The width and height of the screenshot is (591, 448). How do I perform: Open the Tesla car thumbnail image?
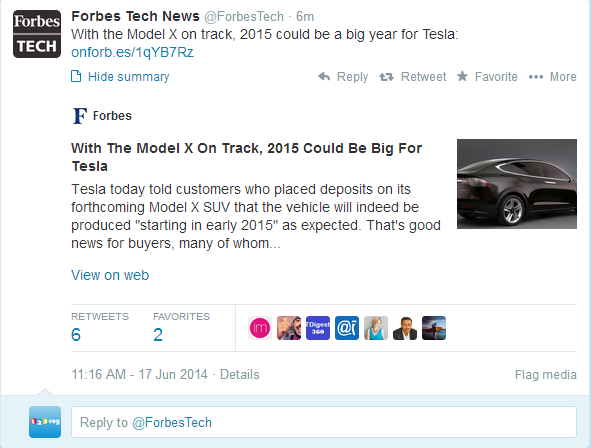(x=517, y=184)
